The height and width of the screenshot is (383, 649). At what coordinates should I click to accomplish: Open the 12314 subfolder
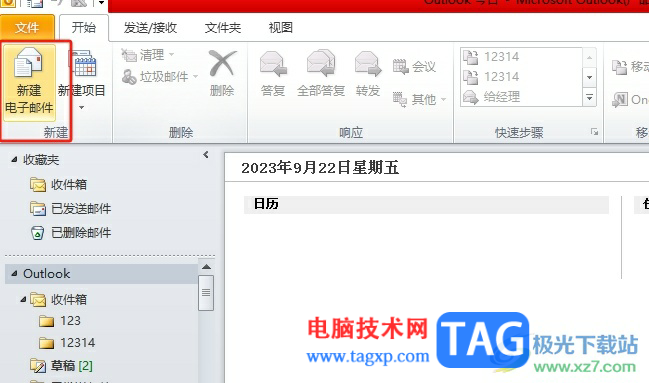67,343
